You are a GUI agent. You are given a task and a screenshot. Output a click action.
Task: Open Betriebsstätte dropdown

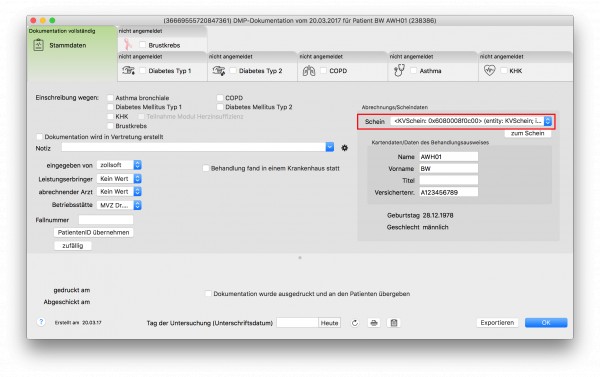pos(119,205)
